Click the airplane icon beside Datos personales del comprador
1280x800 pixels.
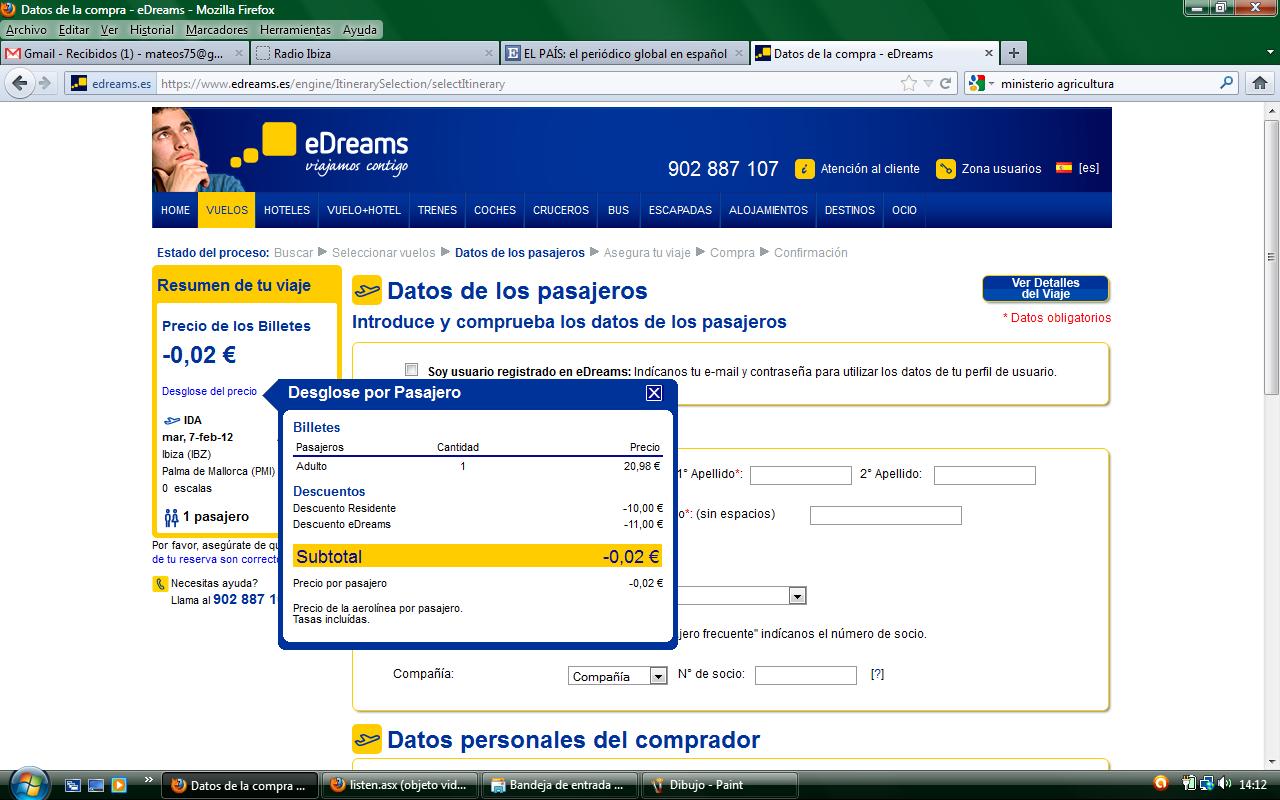(367, 739)
